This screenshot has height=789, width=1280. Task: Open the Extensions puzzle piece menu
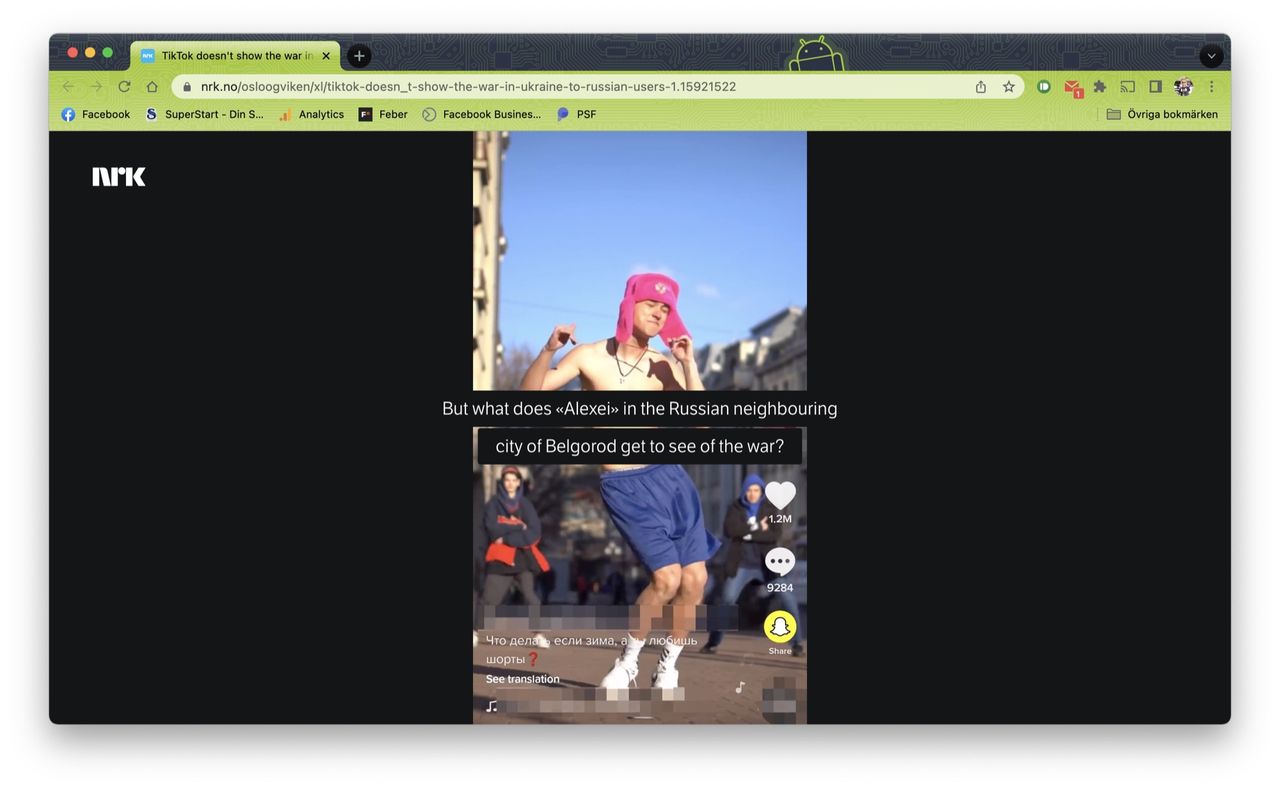1100,87
